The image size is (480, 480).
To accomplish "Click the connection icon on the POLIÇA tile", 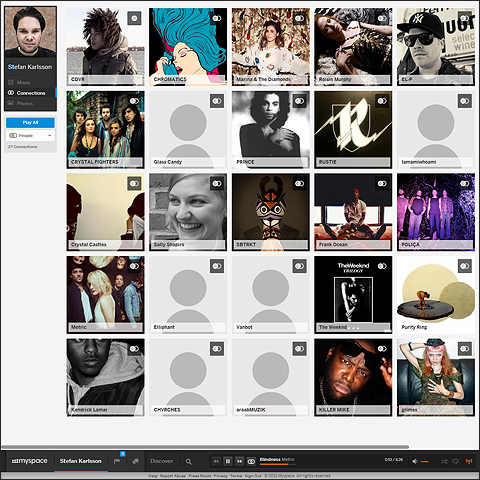I will 465,183.
